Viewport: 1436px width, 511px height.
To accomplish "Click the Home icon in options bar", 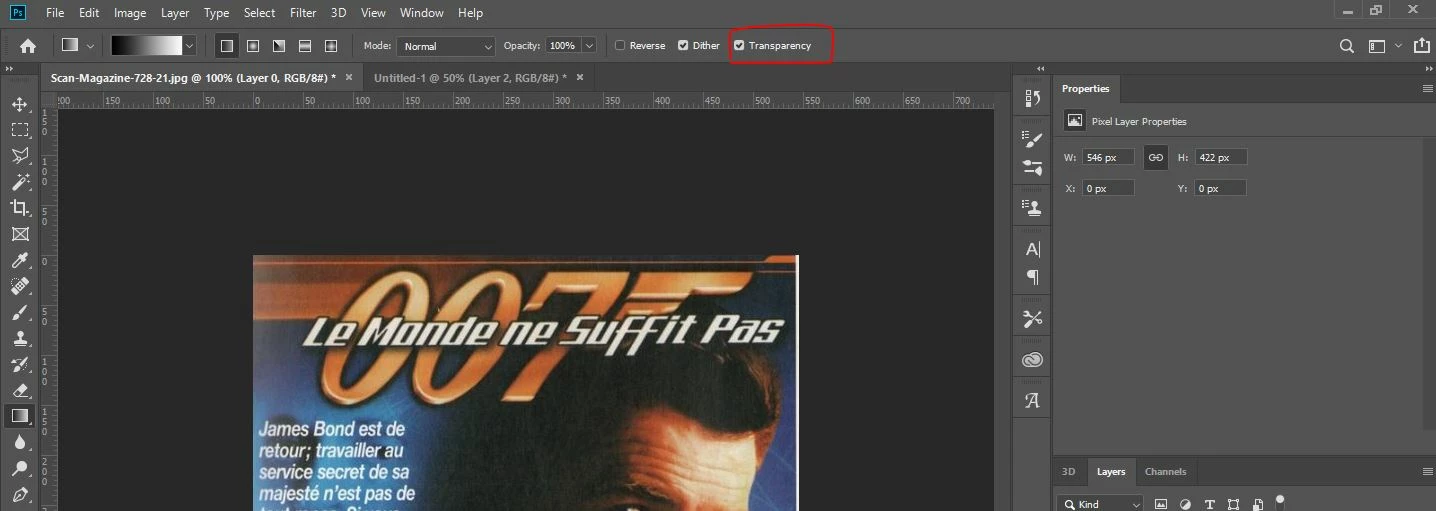I will pyautogui.click(x=28, y=46).
